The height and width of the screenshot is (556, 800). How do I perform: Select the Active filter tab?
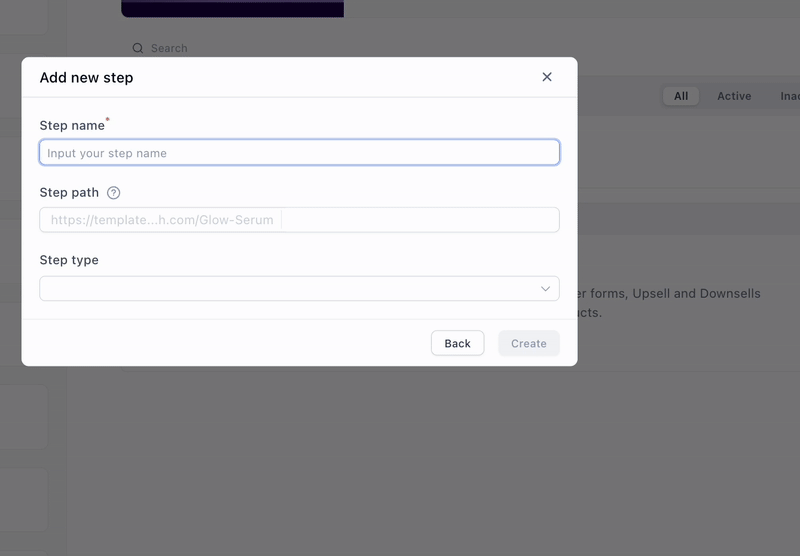point(734,96)
